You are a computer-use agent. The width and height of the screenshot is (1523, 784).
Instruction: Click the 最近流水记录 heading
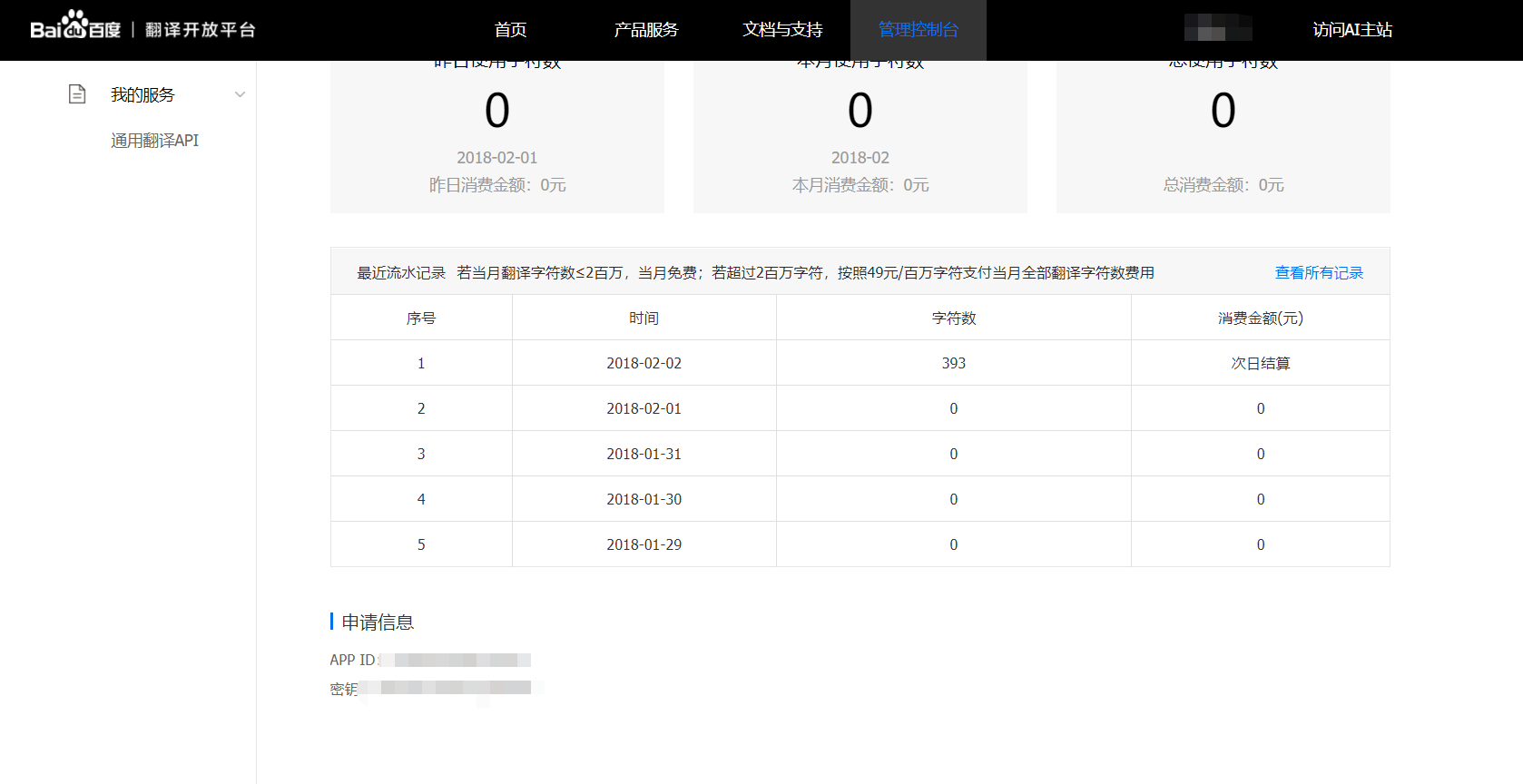pyautogui.click(x=401, y=272)
